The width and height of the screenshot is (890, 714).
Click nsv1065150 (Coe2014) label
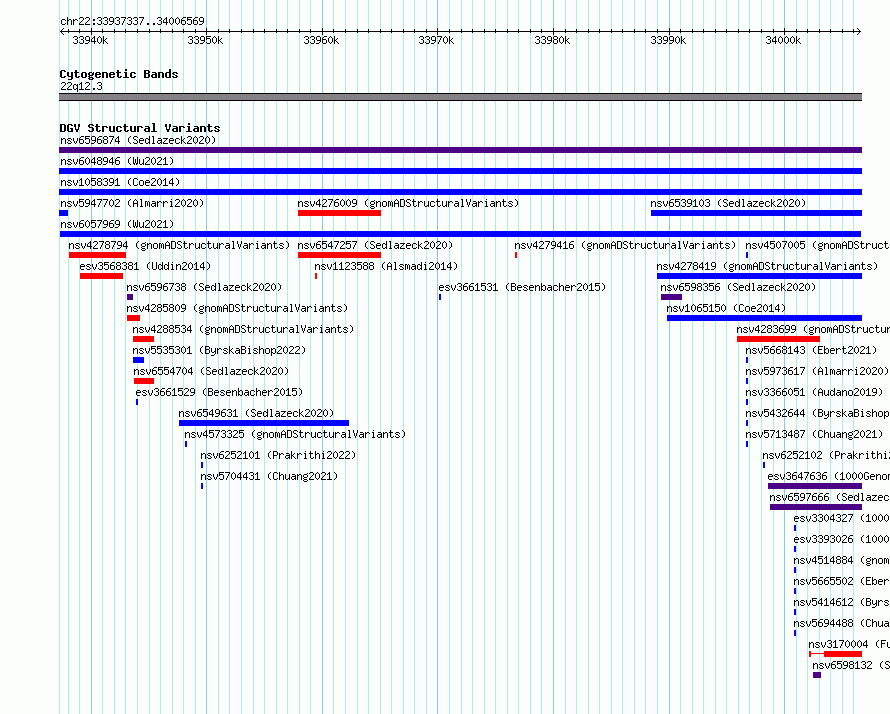click(x=726, y=308)
